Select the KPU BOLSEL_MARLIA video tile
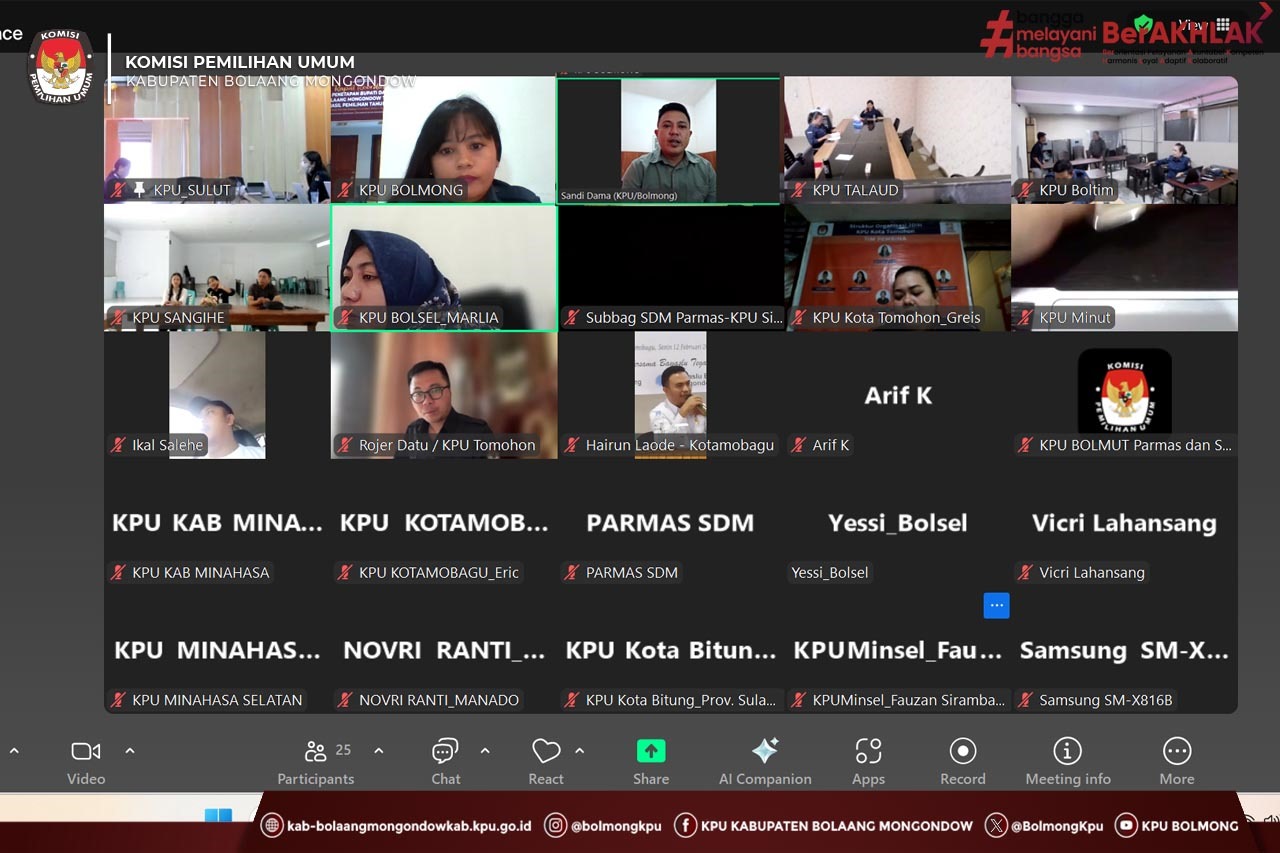Image resolution: width=1280 pixels, height=853 pixels. coord(444,267)
